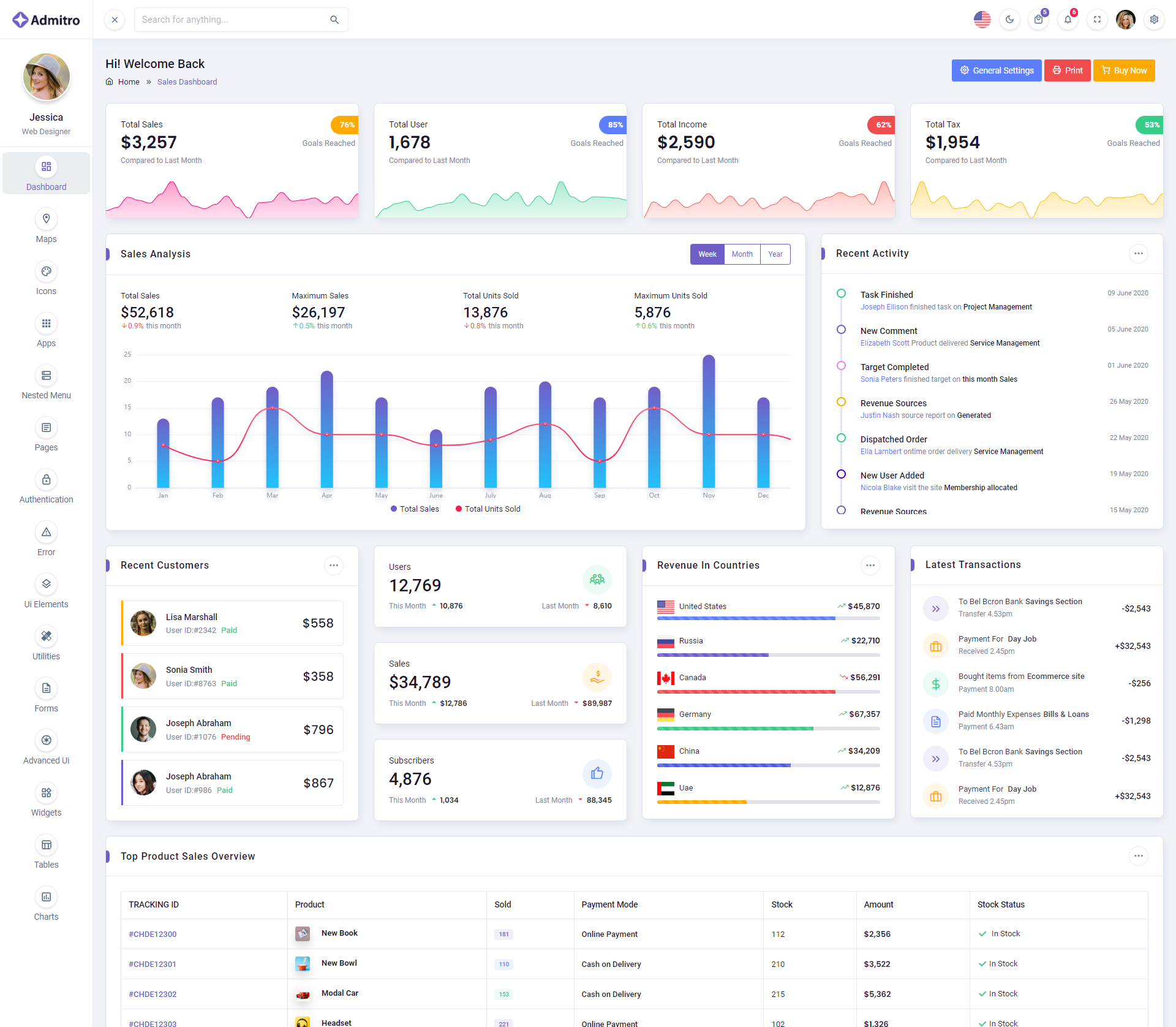Click United States revenue progress bar

coord(768,618)
